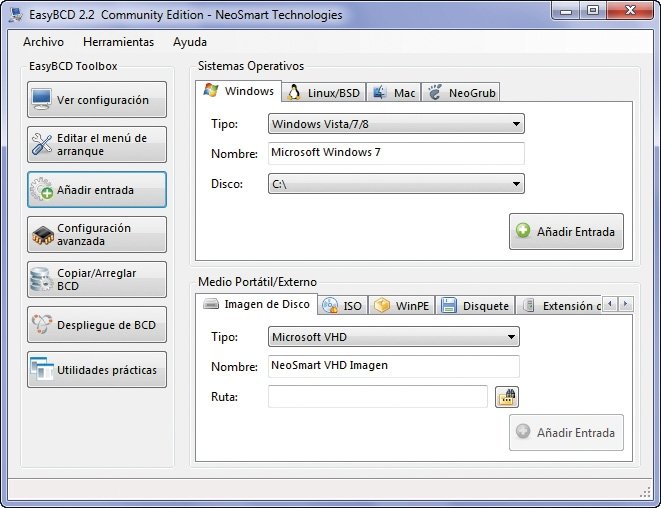The width and height of the screenshot is (661, 508).
Task: Switch to the NeoGrub tab
Action: coord(461,92)
